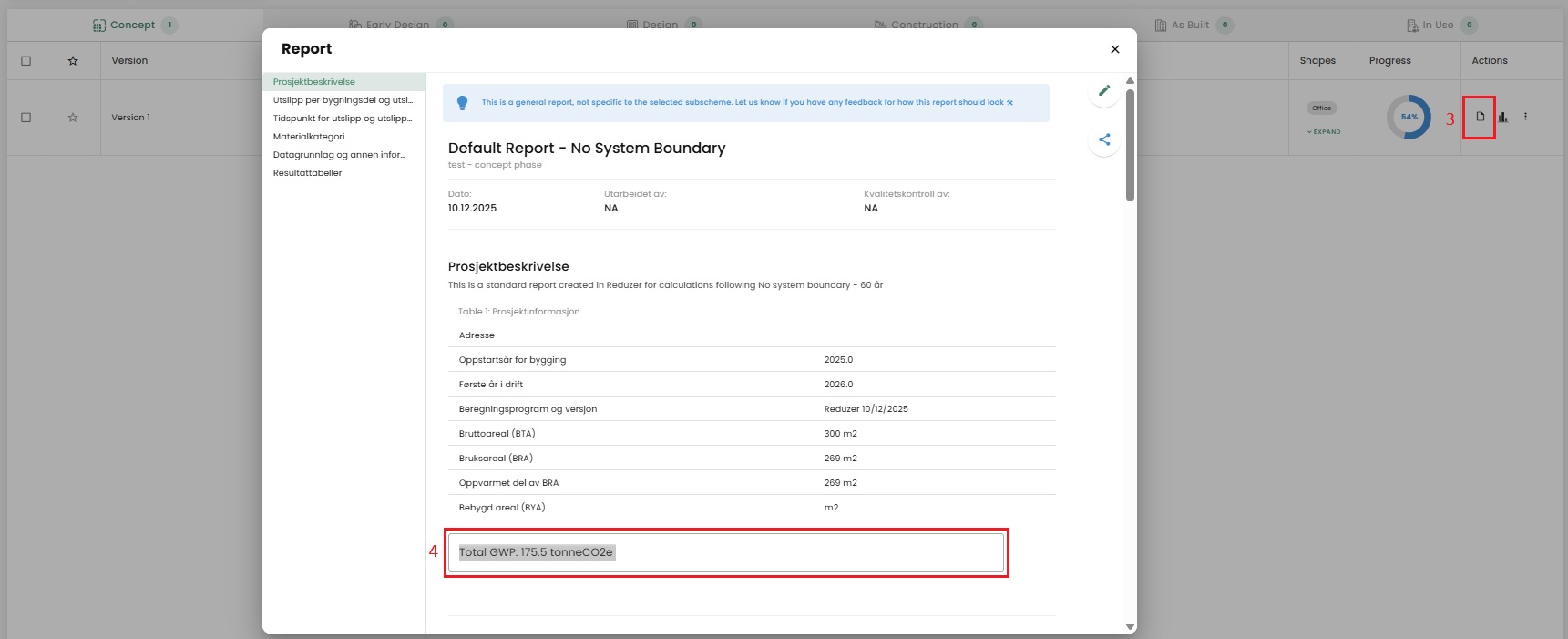The height and width of the screenshot is (639, 1568).
Task: Star the Version 1 row as favorite
Action: click(x=73, y=118)
